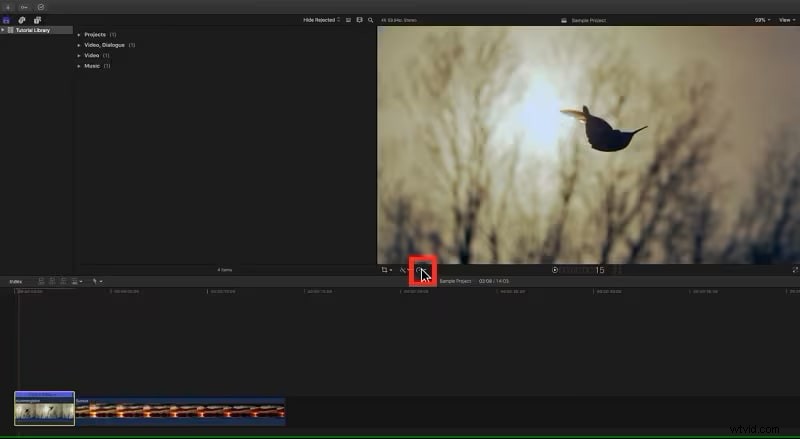Select the hummingbird clip in timeline

click(44, 408)
